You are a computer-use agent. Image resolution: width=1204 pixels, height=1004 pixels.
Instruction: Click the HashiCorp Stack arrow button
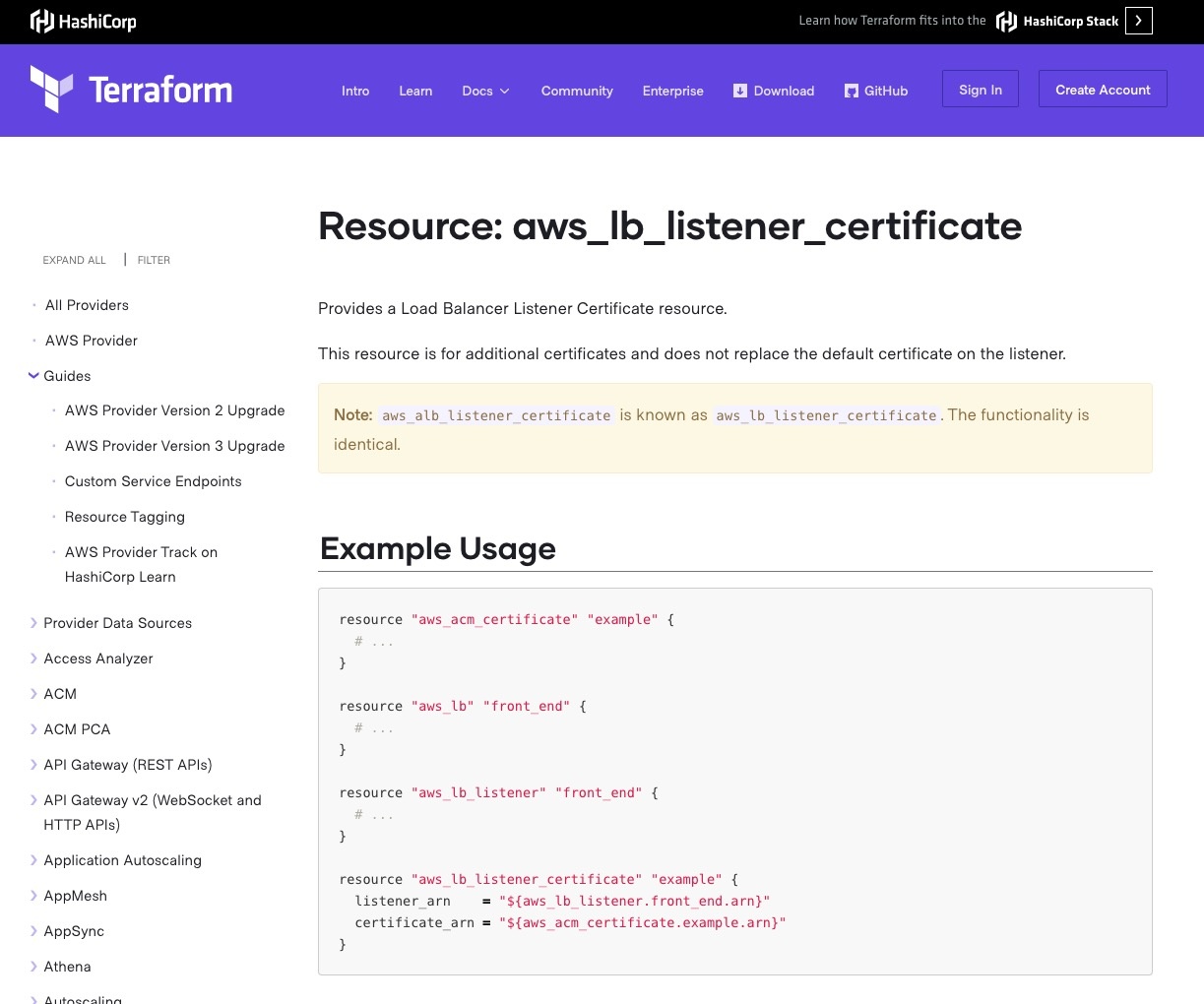tap(1138, 21)
